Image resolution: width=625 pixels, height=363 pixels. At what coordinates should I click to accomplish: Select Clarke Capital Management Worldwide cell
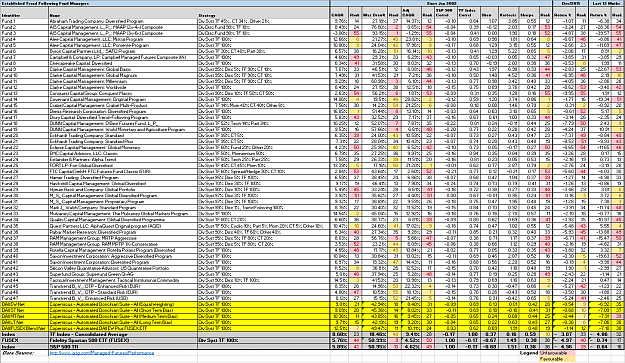123,87
